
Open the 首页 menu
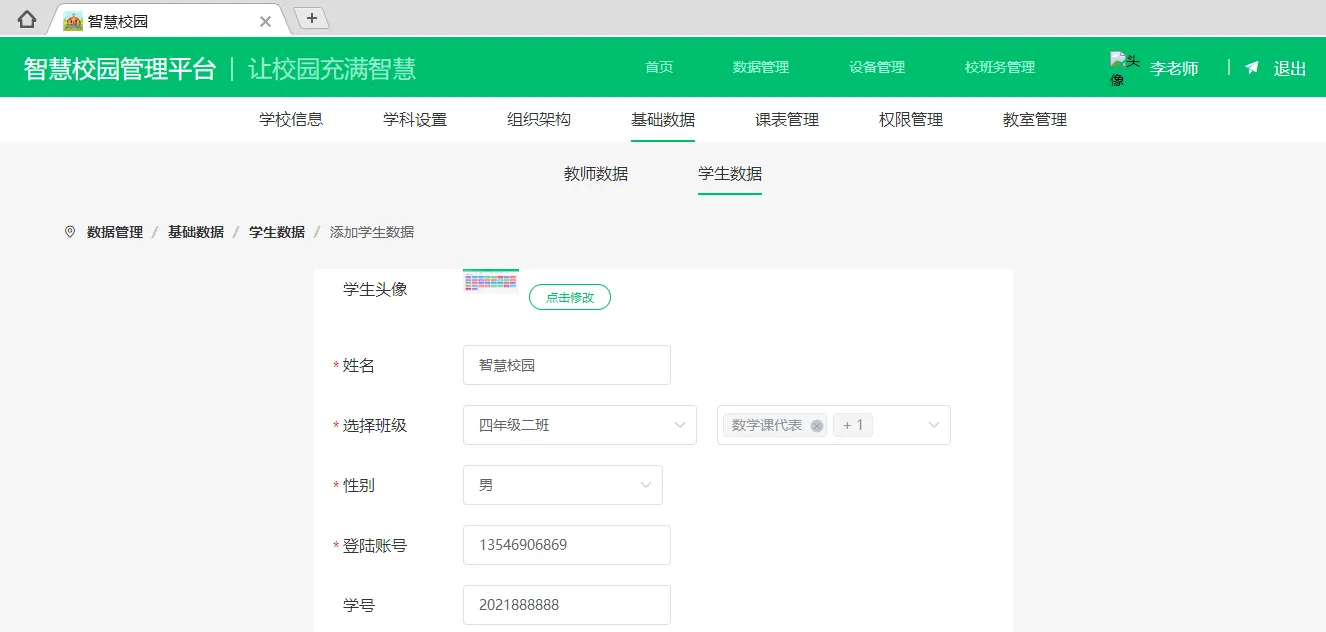click(659, 67)
